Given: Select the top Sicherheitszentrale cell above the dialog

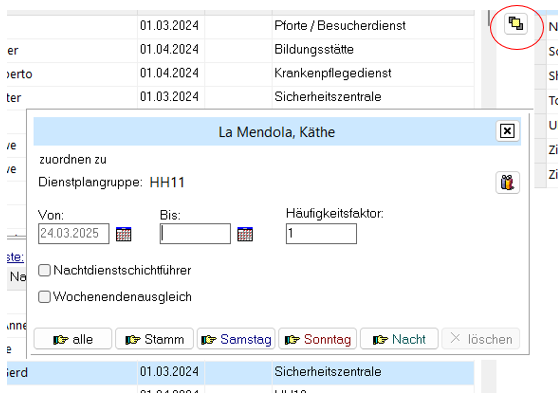Looking at the screenshot, I should 373,97.
